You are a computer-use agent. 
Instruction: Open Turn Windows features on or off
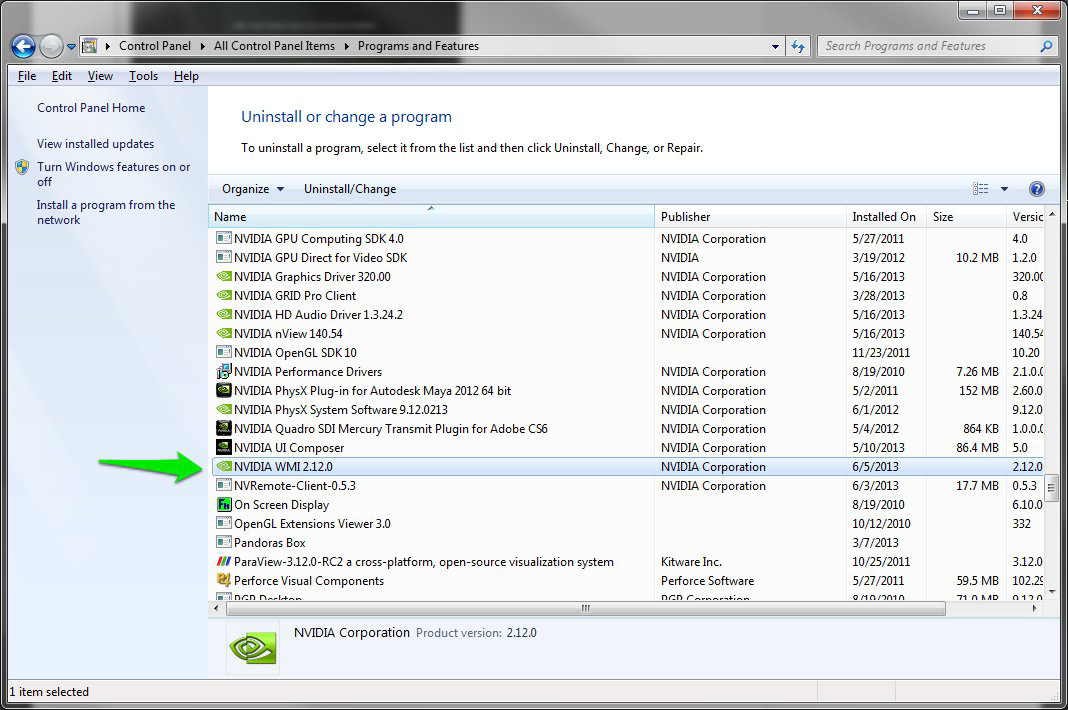point(113,174)
